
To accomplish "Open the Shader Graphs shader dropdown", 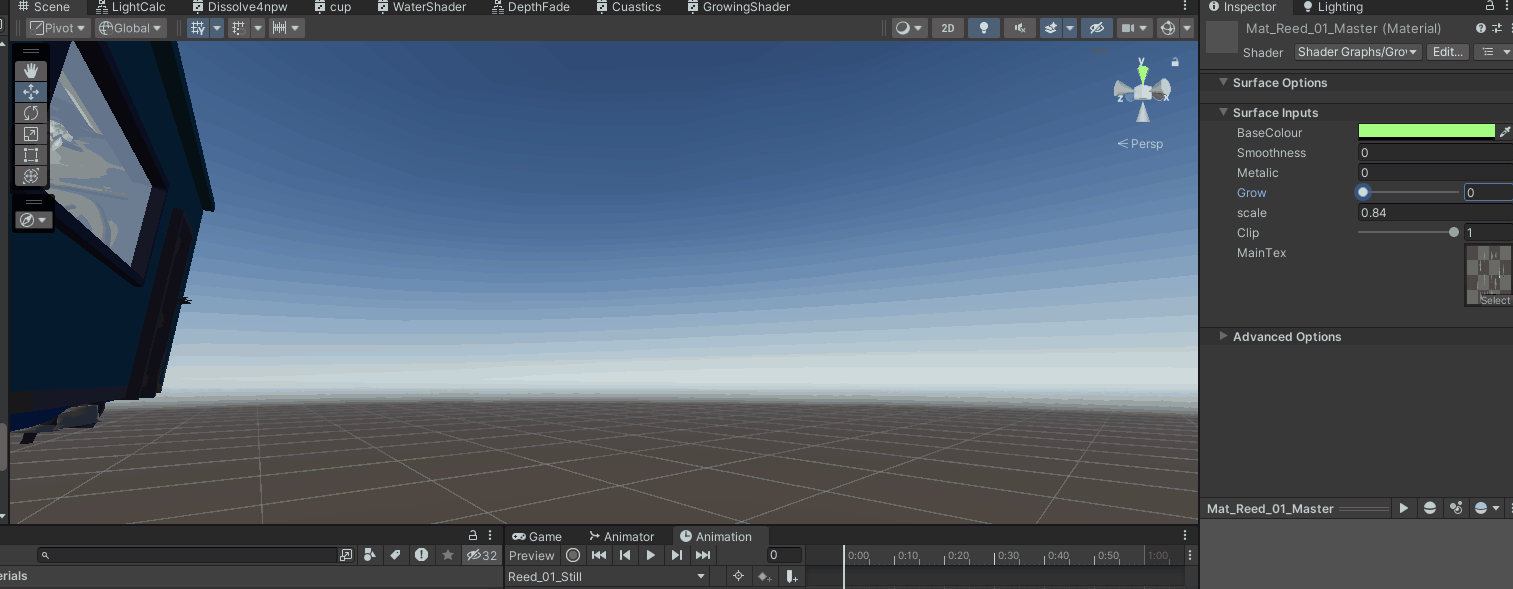I will tap(1357, 52).
